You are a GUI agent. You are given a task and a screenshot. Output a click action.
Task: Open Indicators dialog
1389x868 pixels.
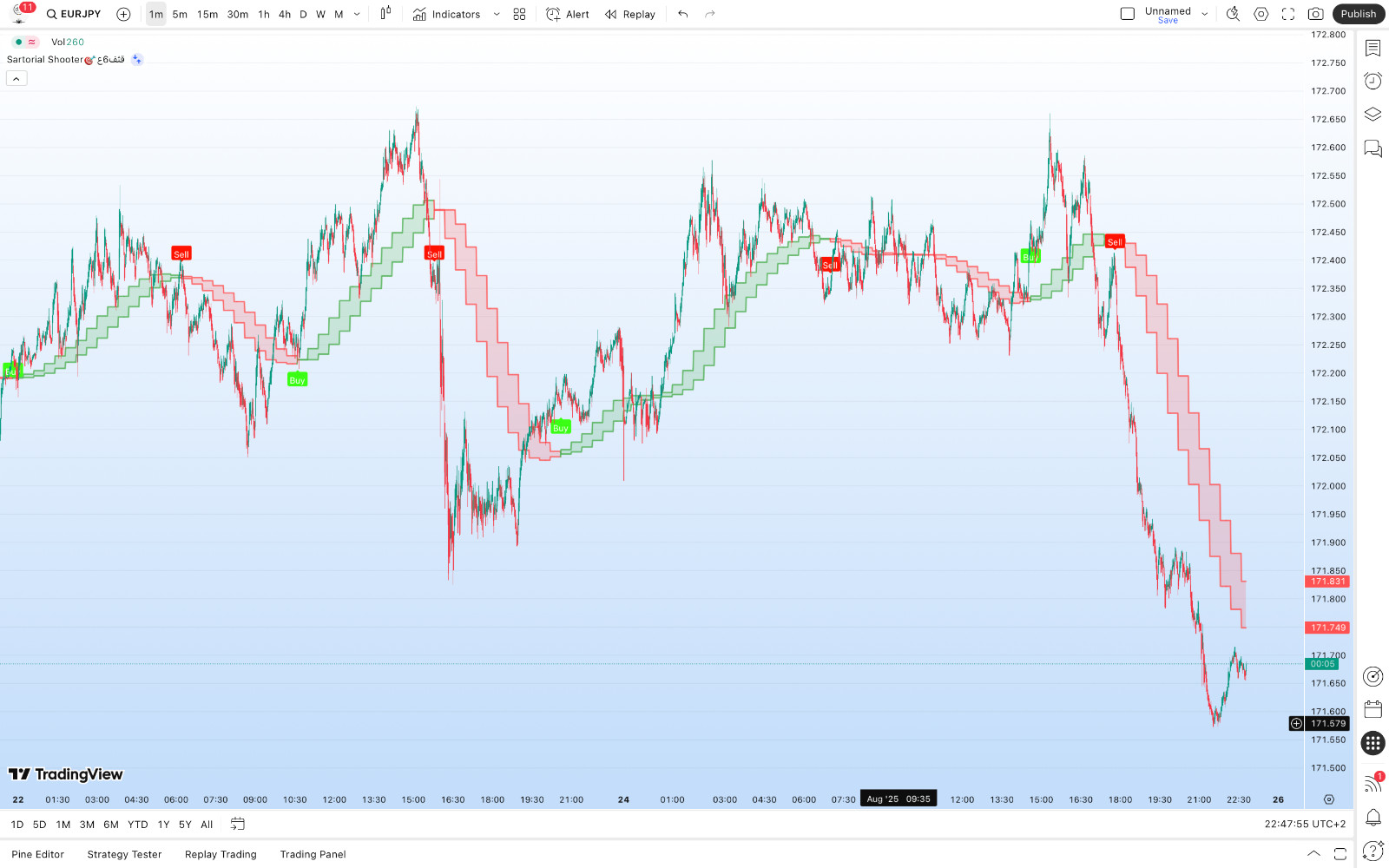(x=446, y=14)
